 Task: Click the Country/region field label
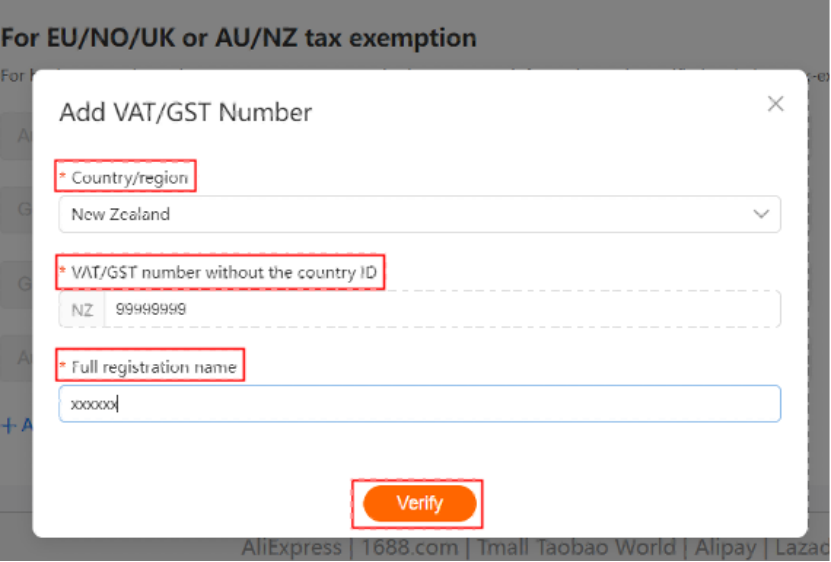coord(129,178)
